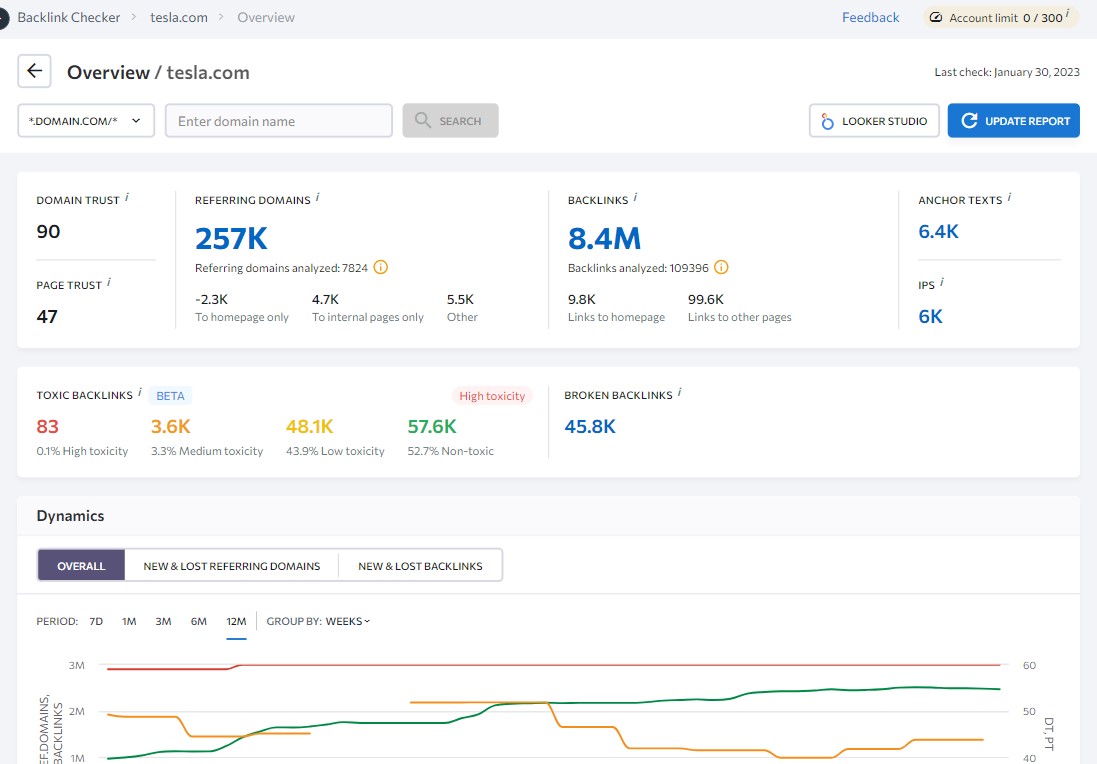Click info icon next to Broken Backlinks
This screenshot has height=764, width=1097.
pos(680,393)
